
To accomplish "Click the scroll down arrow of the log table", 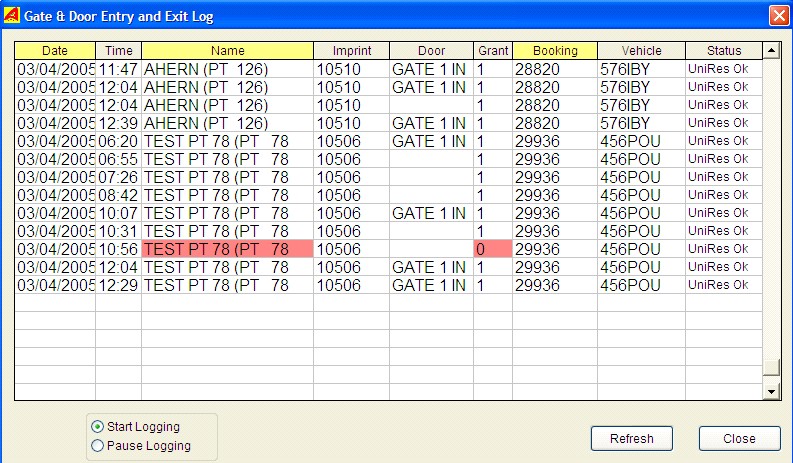I will click(771, 391).
